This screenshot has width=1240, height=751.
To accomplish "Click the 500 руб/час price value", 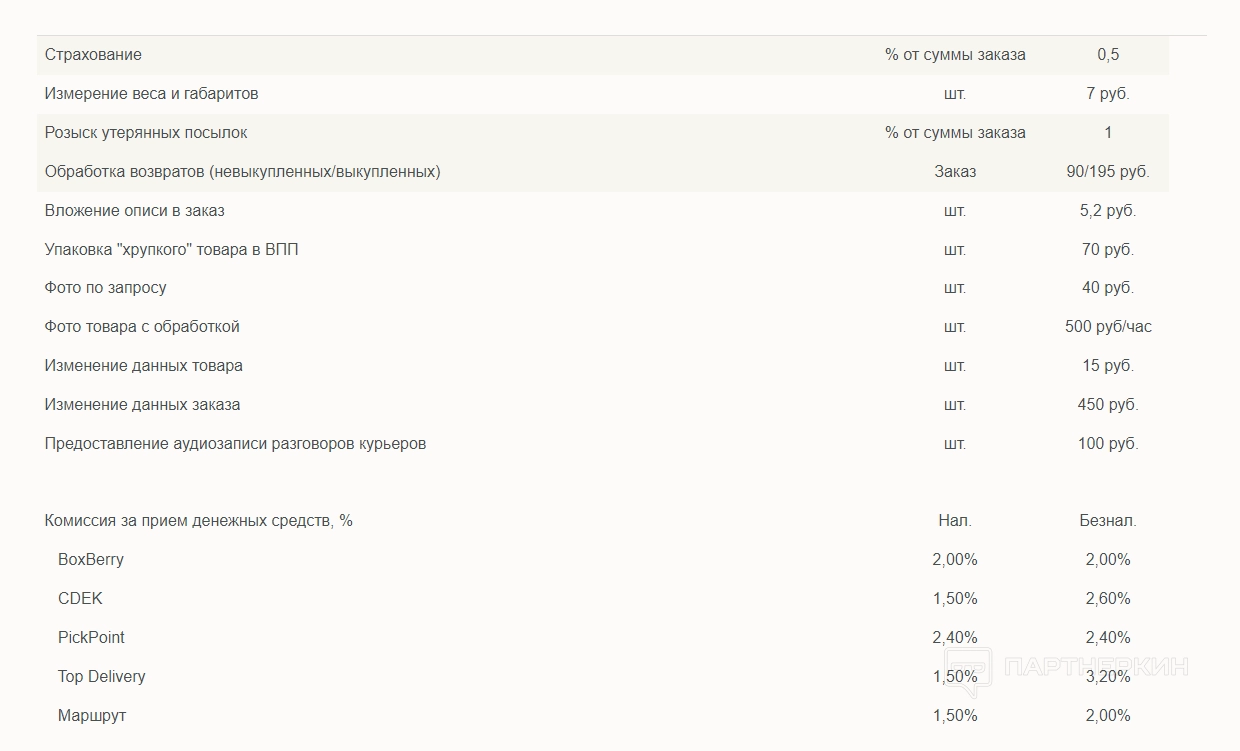I will click(x=1107, y=327).
